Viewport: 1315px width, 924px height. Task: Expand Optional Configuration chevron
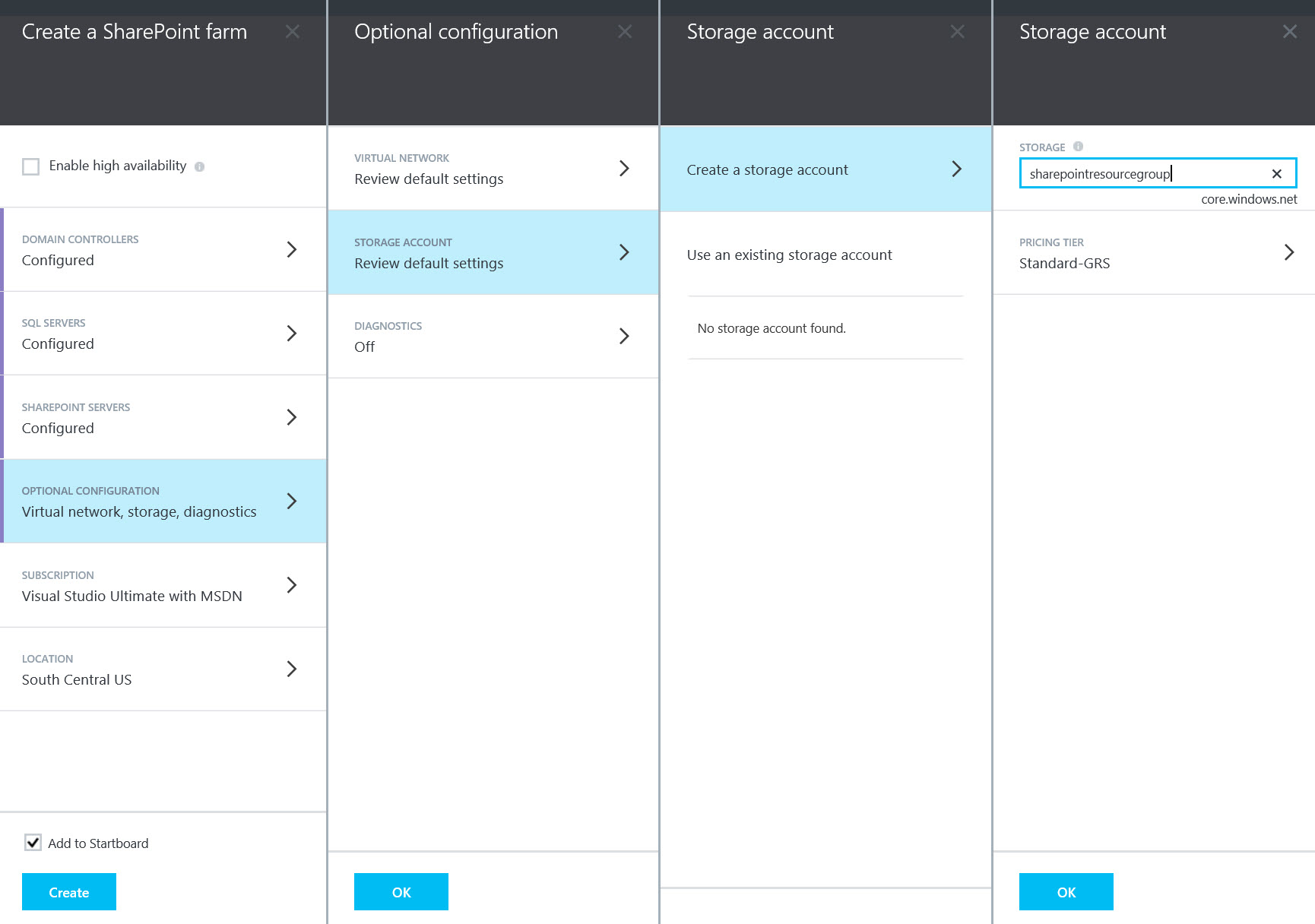click(x=291, y=501)
